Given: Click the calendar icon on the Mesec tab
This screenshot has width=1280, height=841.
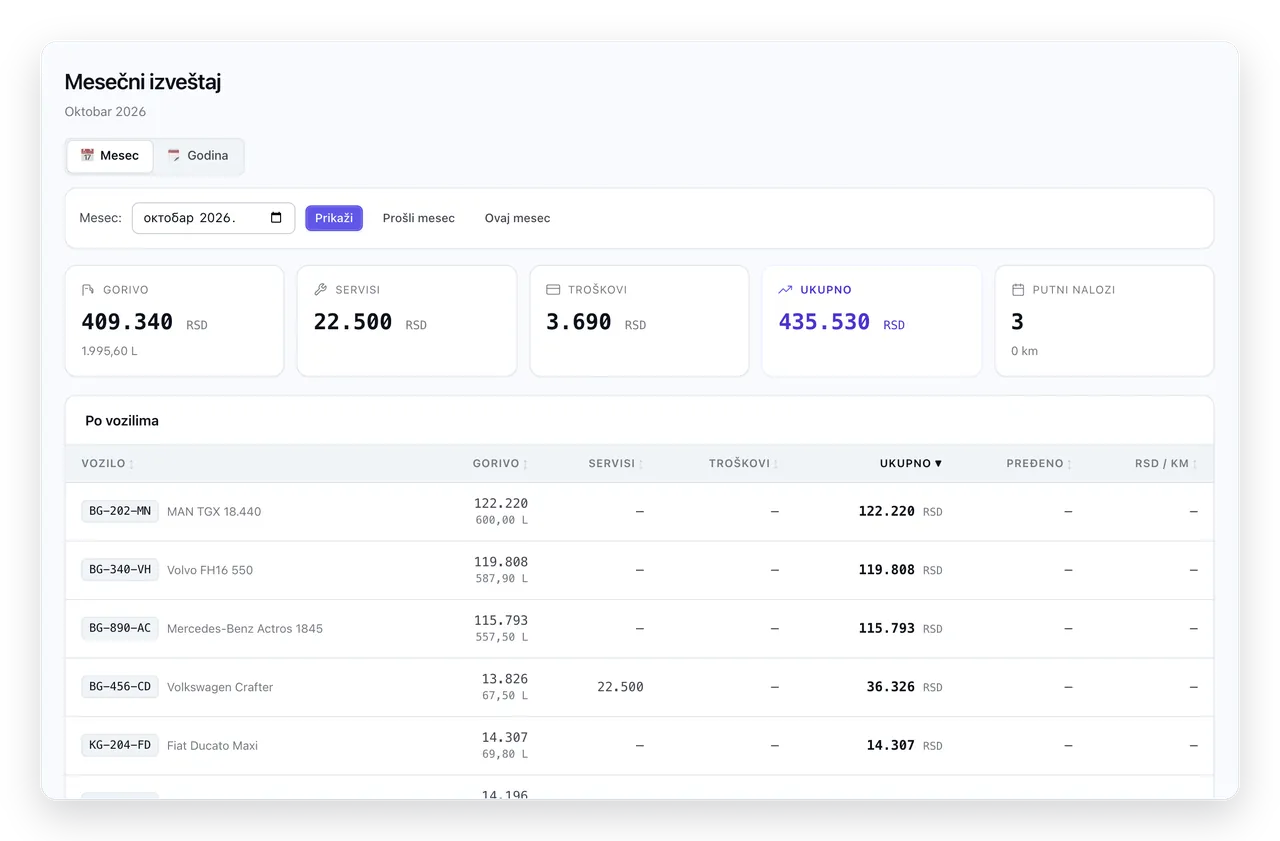Looking at the screenshot, I should (x=88, y=155).
